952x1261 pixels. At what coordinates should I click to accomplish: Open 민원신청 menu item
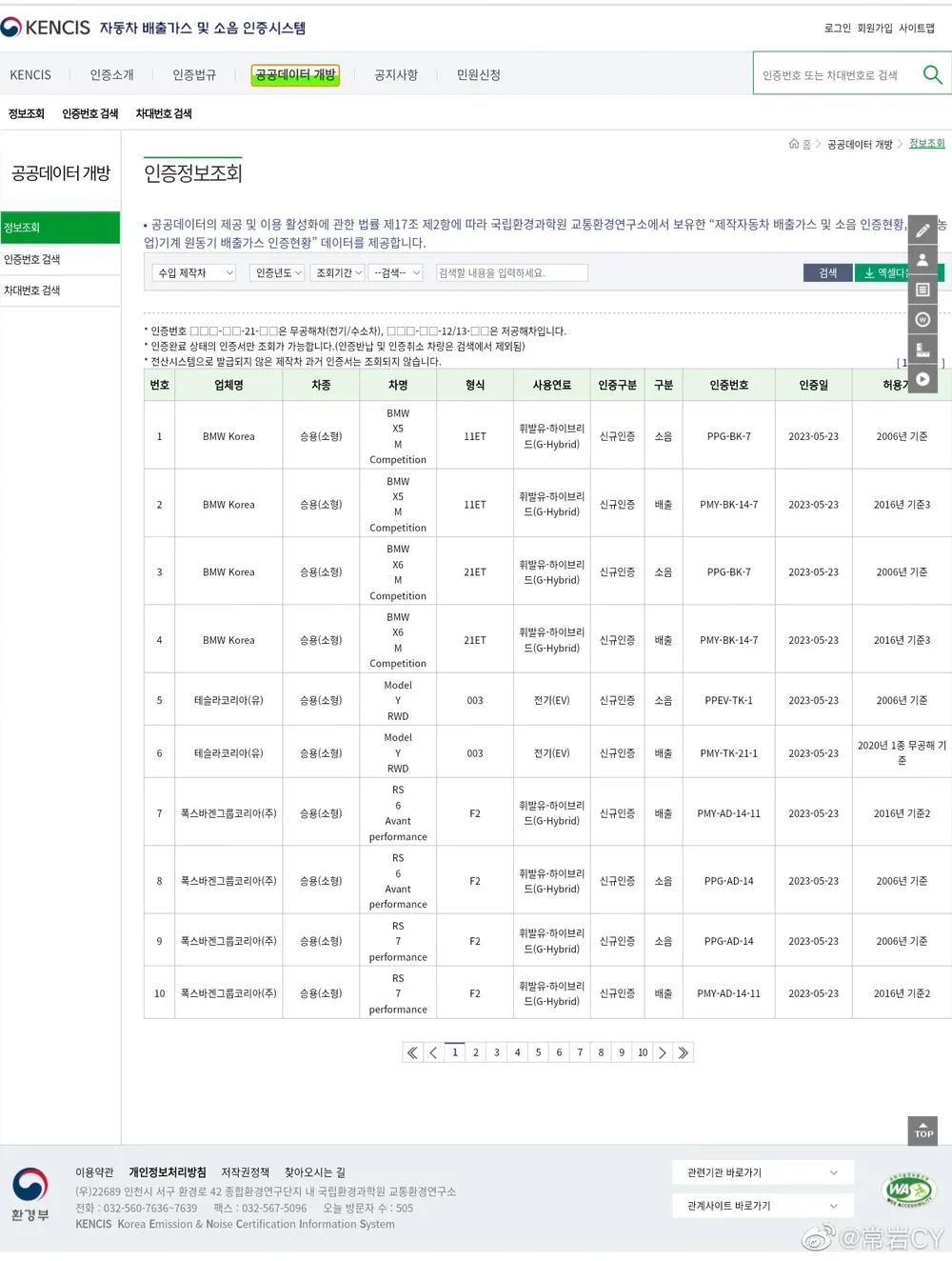[x=478, y=75]
